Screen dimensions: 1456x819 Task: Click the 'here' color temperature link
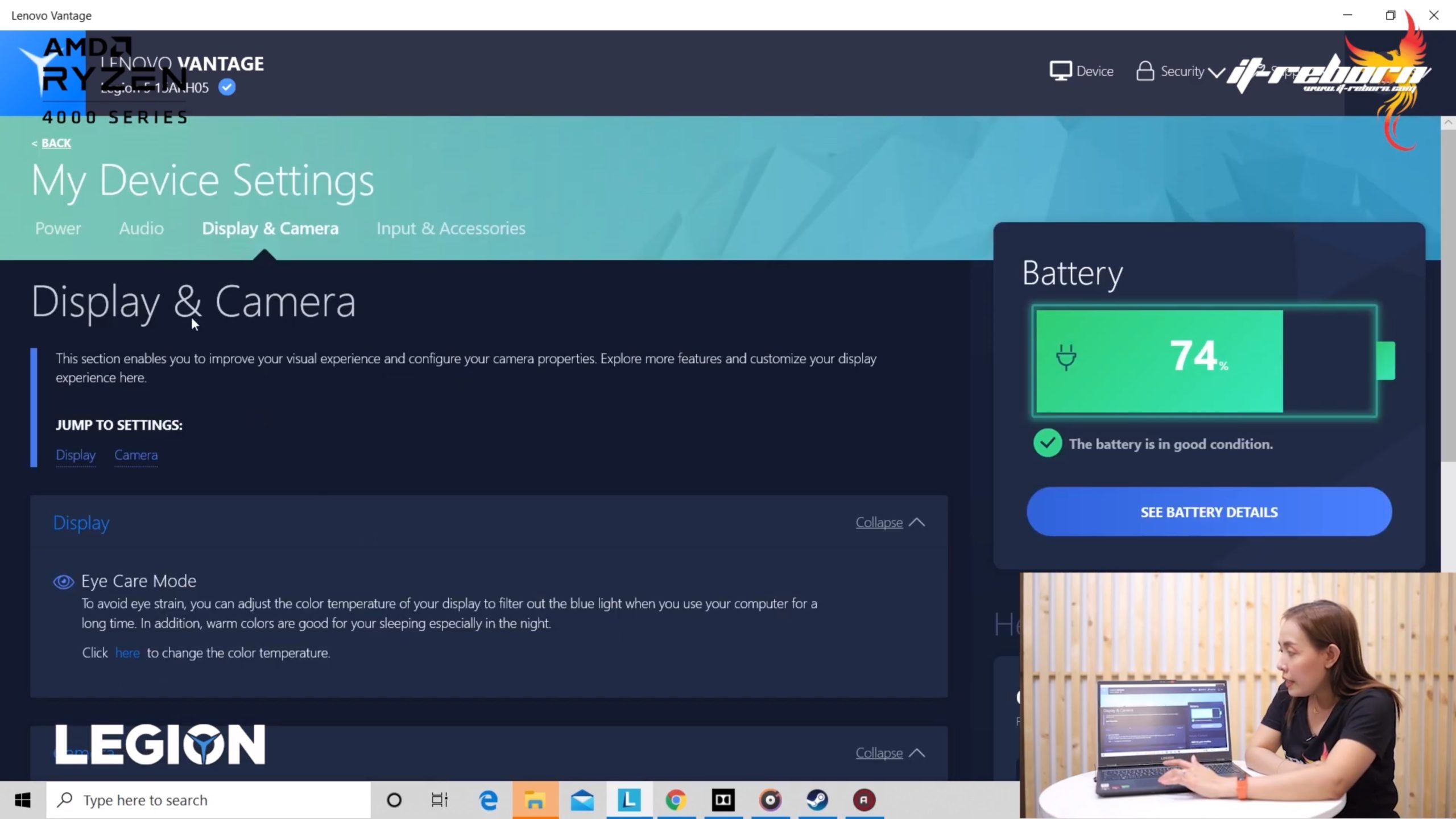click(x=127, y=653)
